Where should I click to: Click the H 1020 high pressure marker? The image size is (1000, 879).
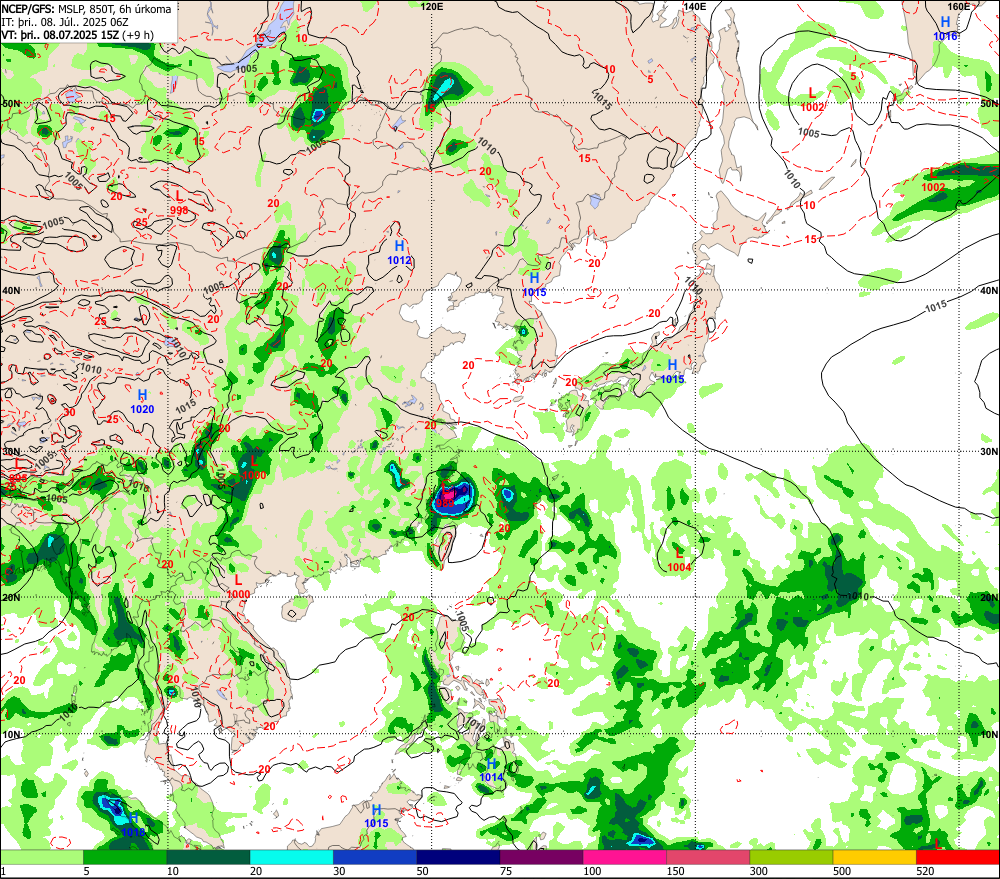coord(142,402)
